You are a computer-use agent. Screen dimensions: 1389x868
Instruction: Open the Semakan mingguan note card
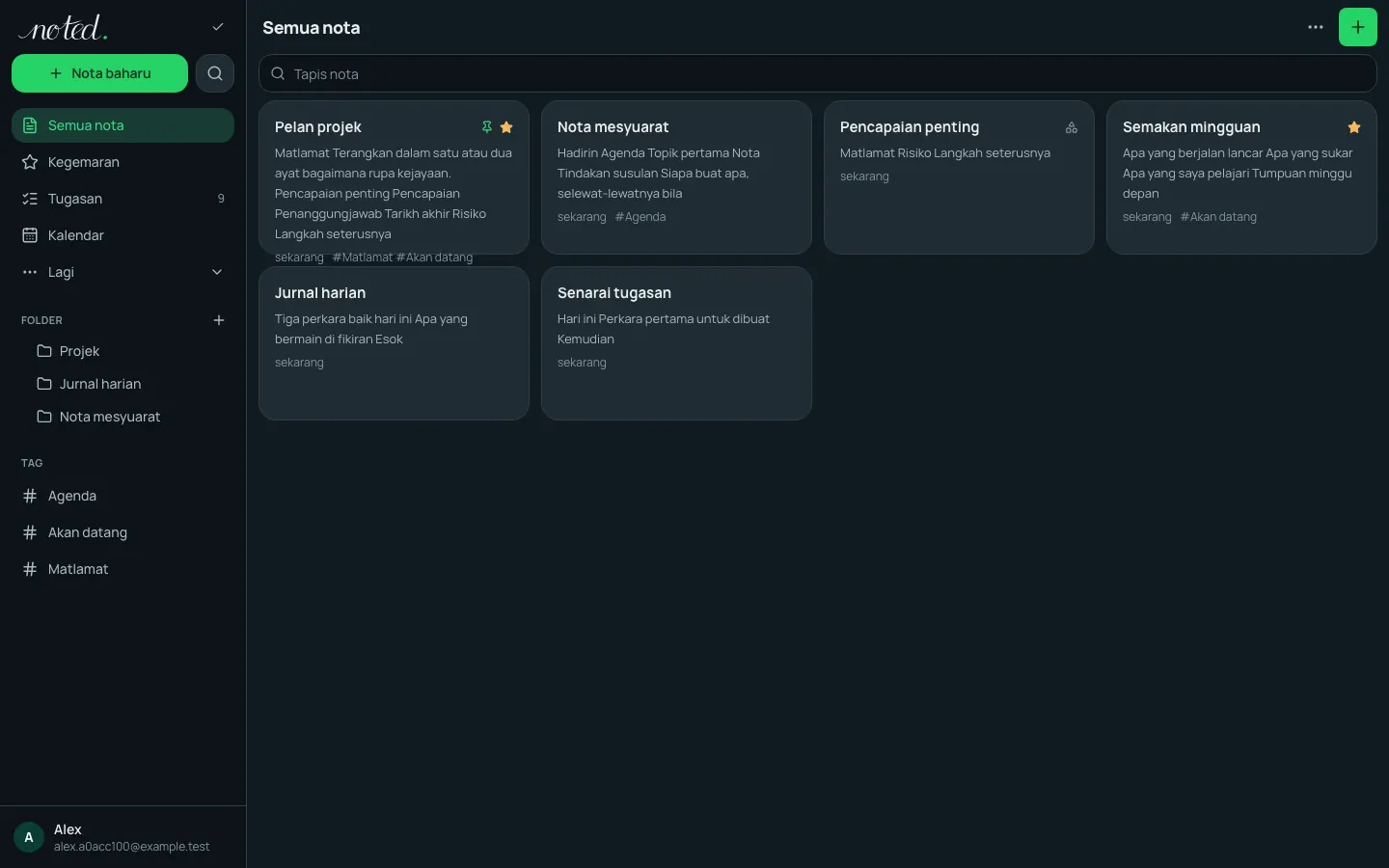(1241, 177)
